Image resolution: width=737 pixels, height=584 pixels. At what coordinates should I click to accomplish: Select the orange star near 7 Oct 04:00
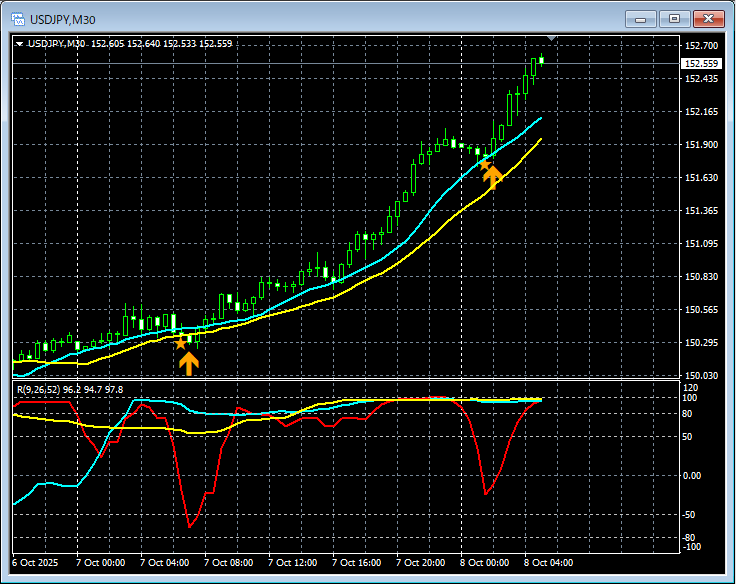click(181, 343)
